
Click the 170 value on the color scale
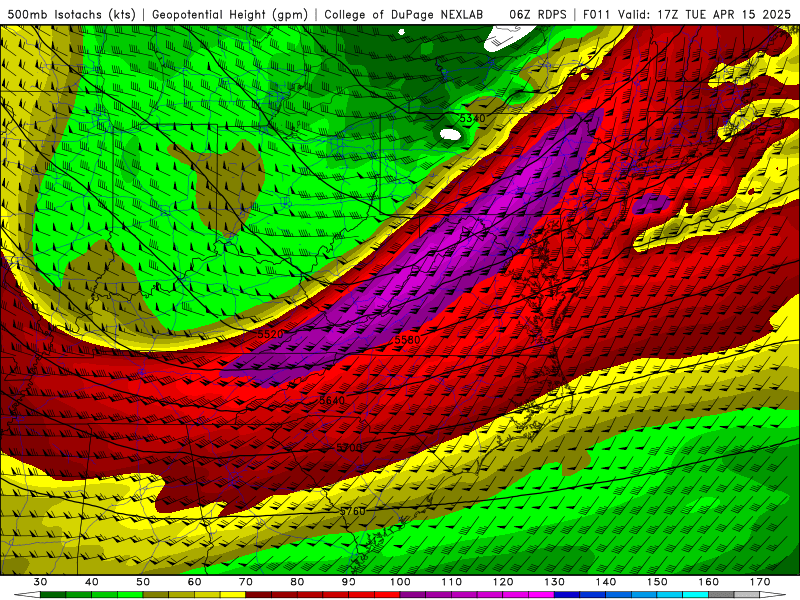(760, 582)
